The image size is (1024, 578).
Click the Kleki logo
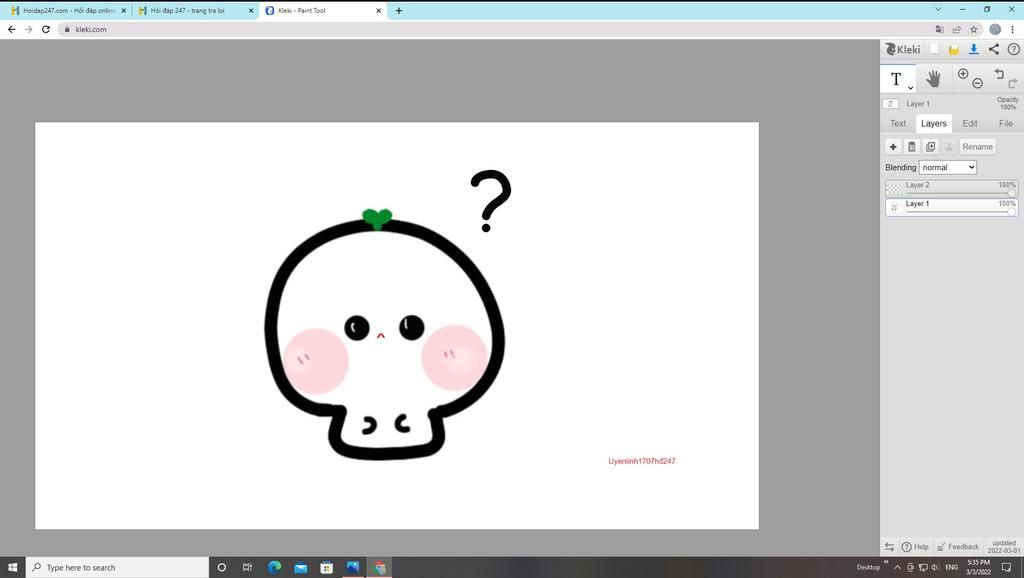(x=903, y=50)
